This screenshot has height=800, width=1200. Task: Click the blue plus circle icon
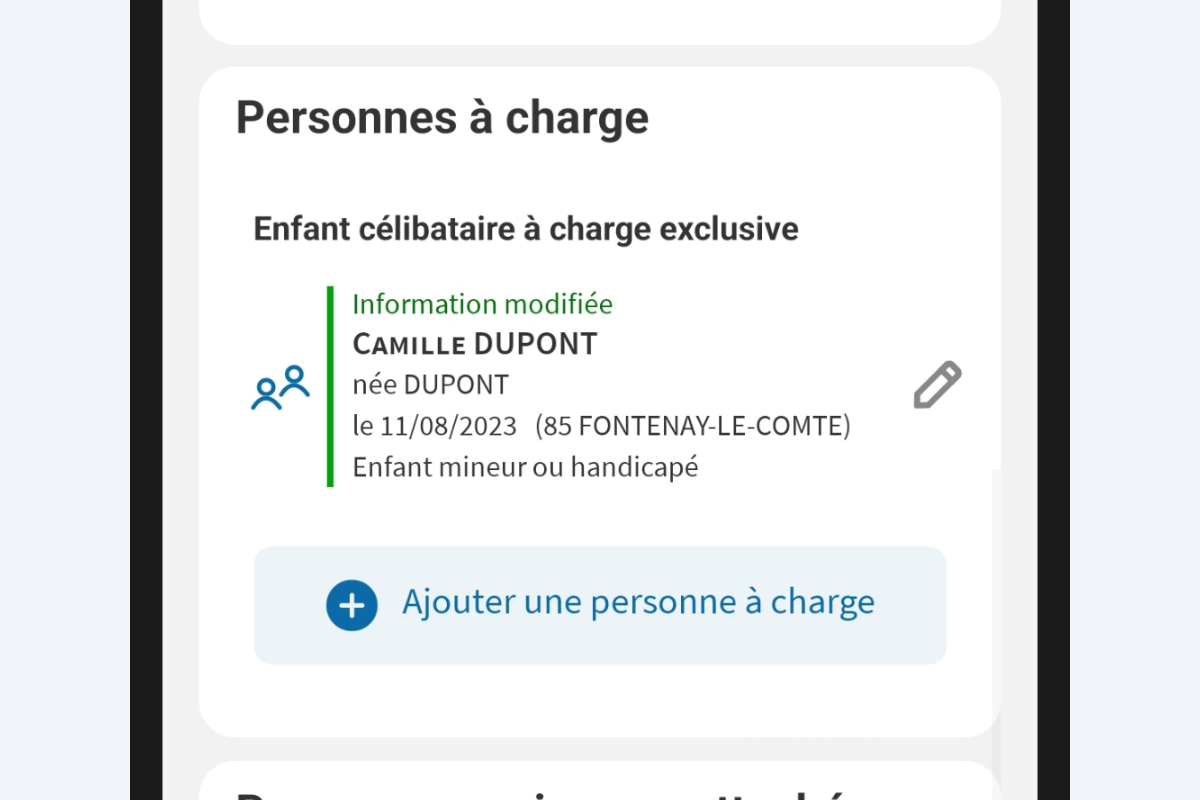coord(351,605)
